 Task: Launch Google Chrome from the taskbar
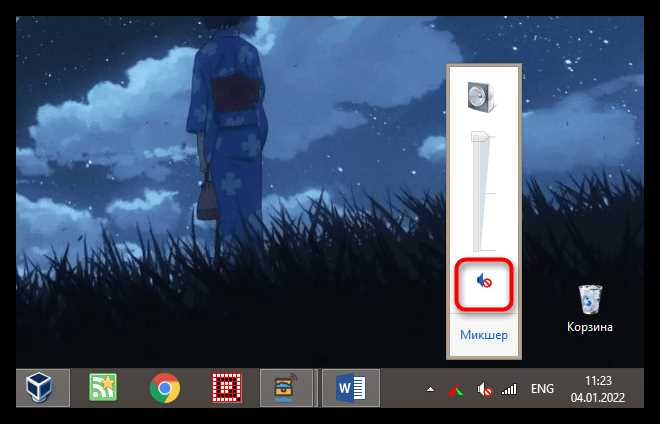[x=165, y=388]
